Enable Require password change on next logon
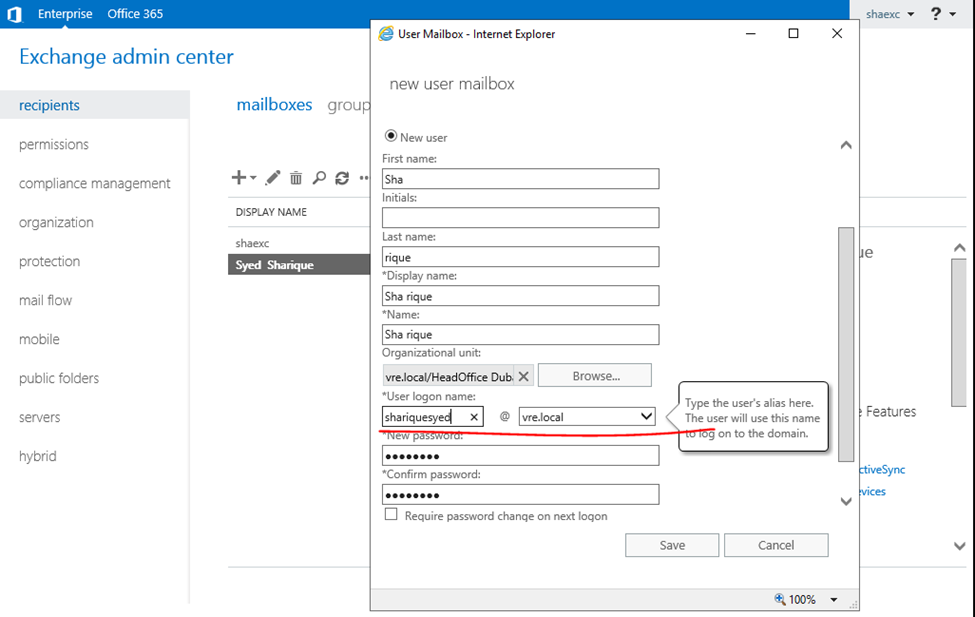This screenshot has height=617, width=975. click(x=392, y=515)
